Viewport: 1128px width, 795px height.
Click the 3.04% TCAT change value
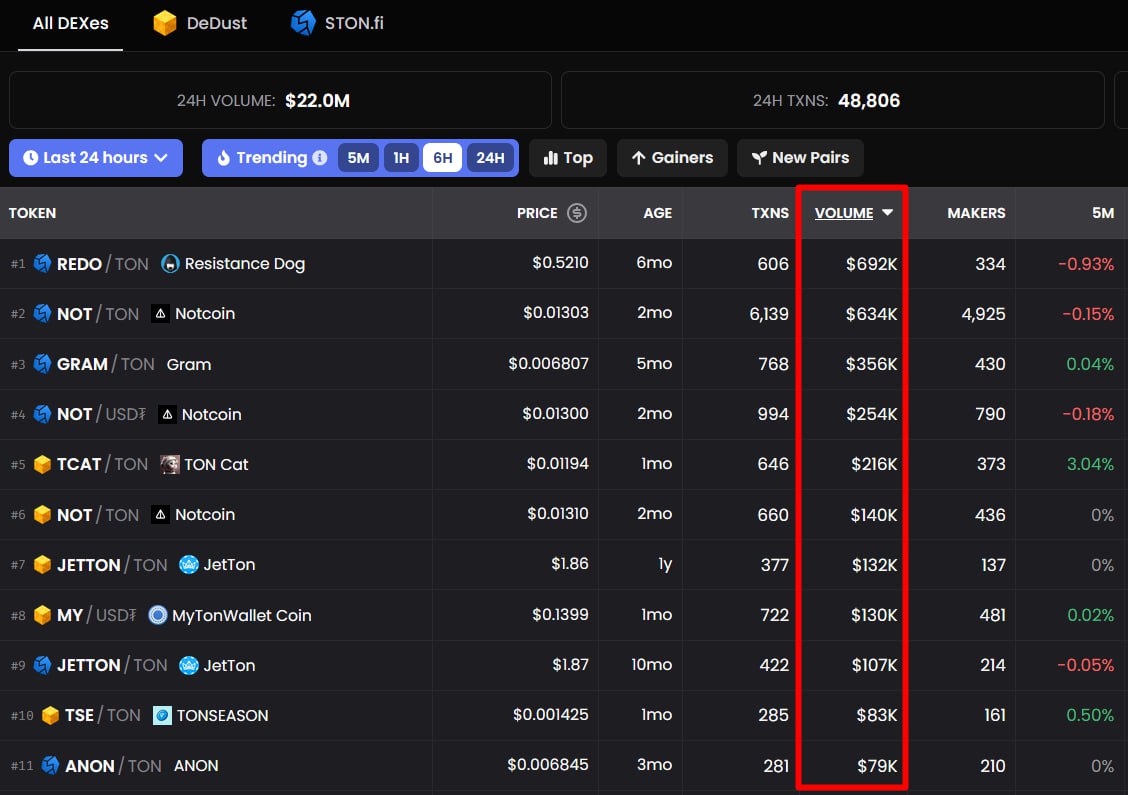pos(1090,464)
